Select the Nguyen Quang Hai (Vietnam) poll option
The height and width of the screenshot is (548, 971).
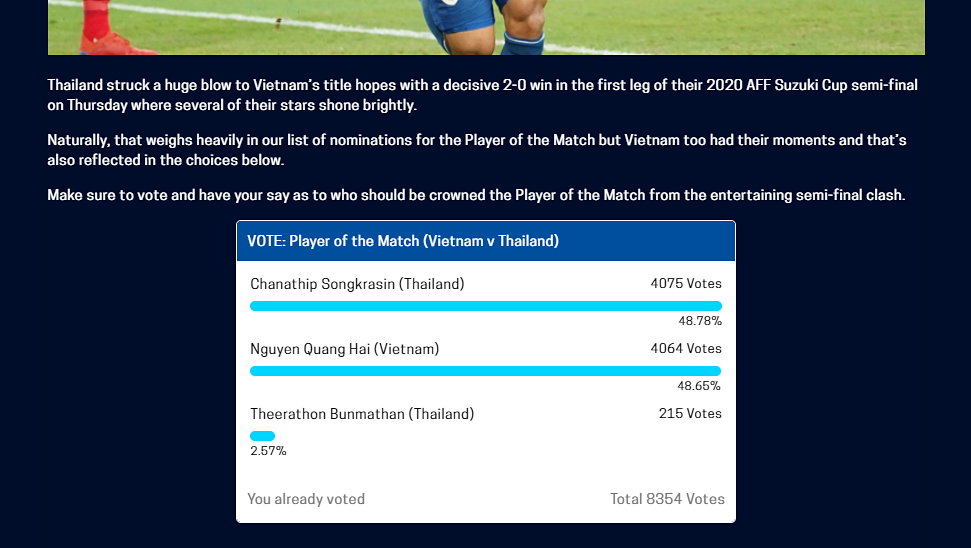[x=344, y=349]
